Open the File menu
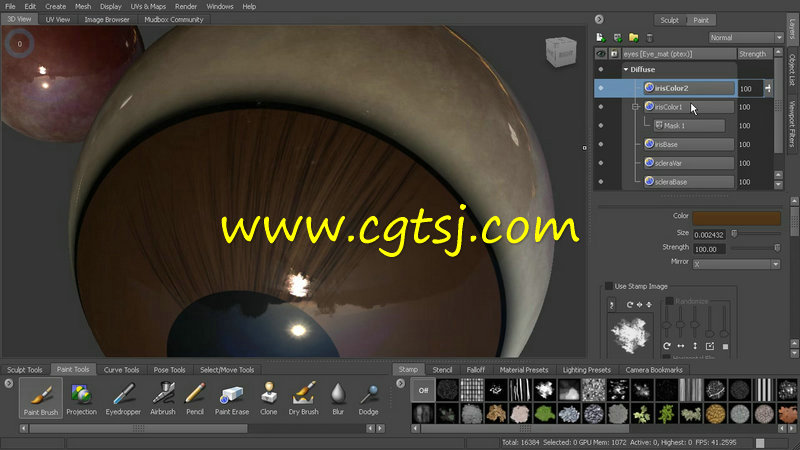This screenshot has width=800, height=450. click(10, 7)
